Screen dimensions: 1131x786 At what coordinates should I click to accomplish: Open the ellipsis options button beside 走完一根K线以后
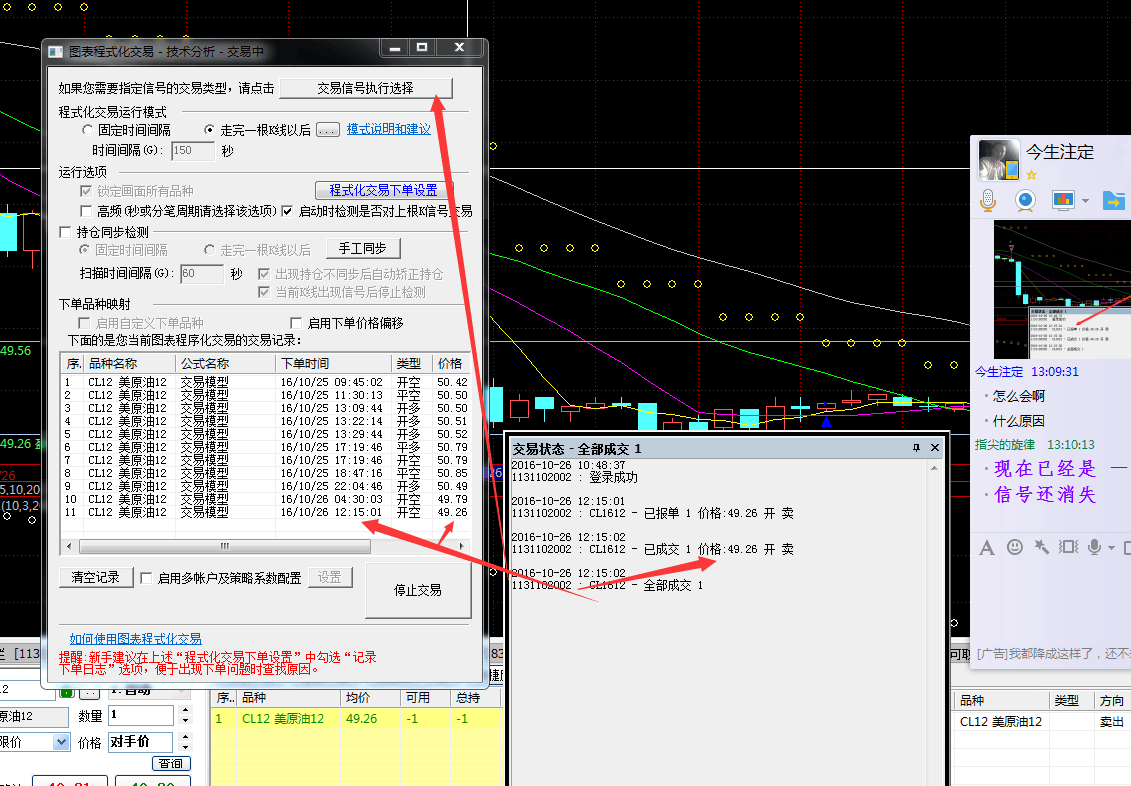(x=327, y=130)
